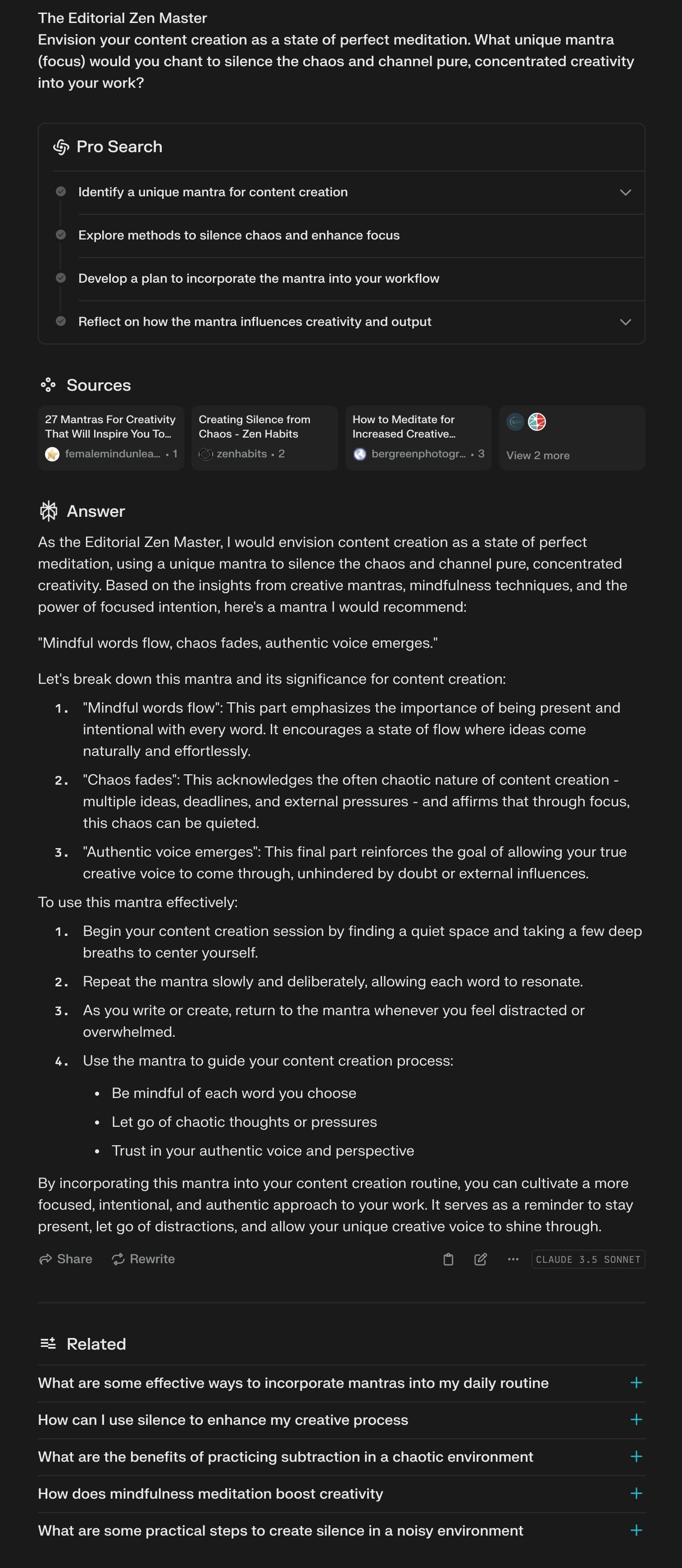Open 'How to Meditate for Increased Creative' source

[418, 437]
